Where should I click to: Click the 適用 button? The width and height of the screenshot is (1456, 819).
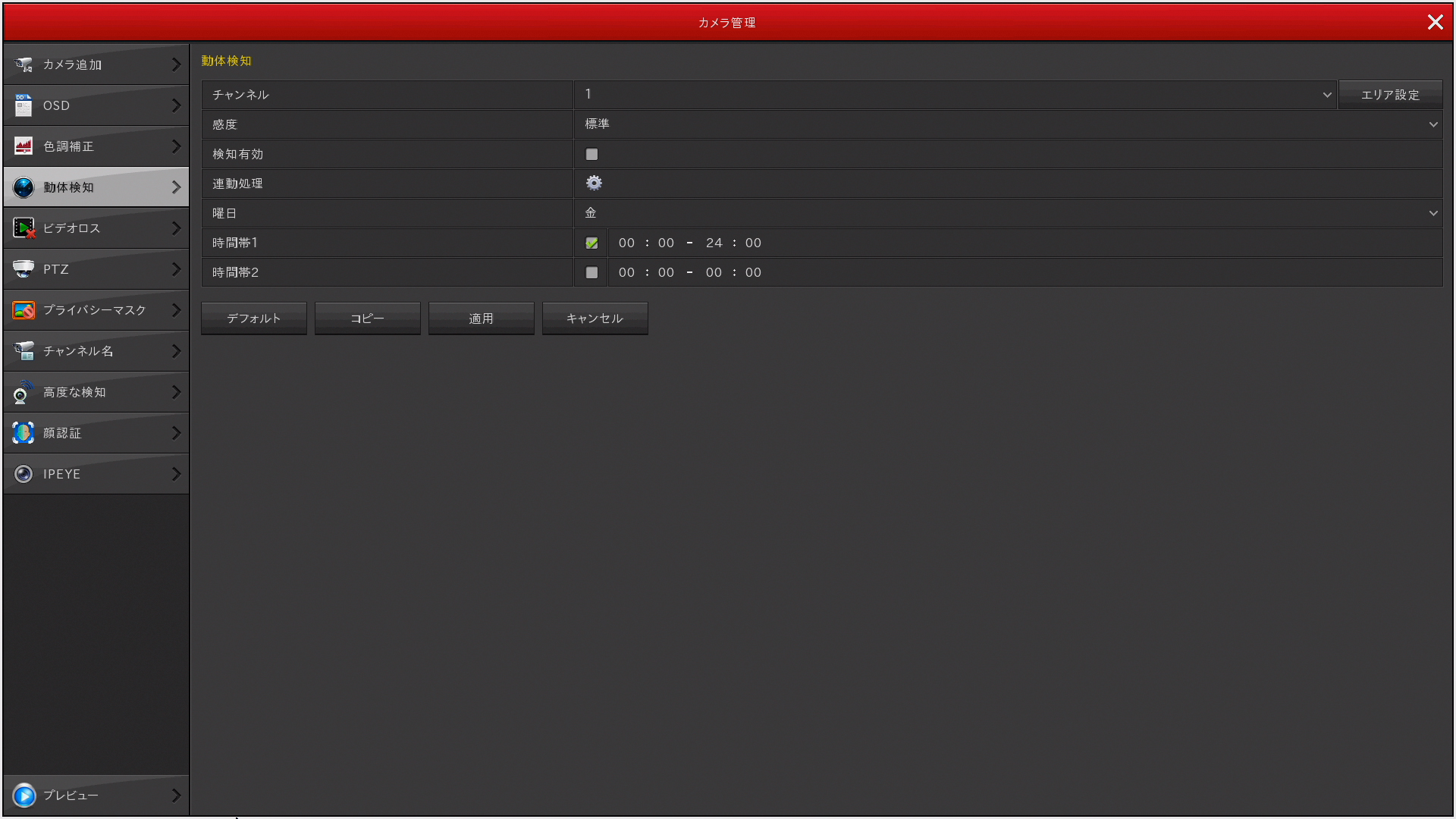pos(482,318)
